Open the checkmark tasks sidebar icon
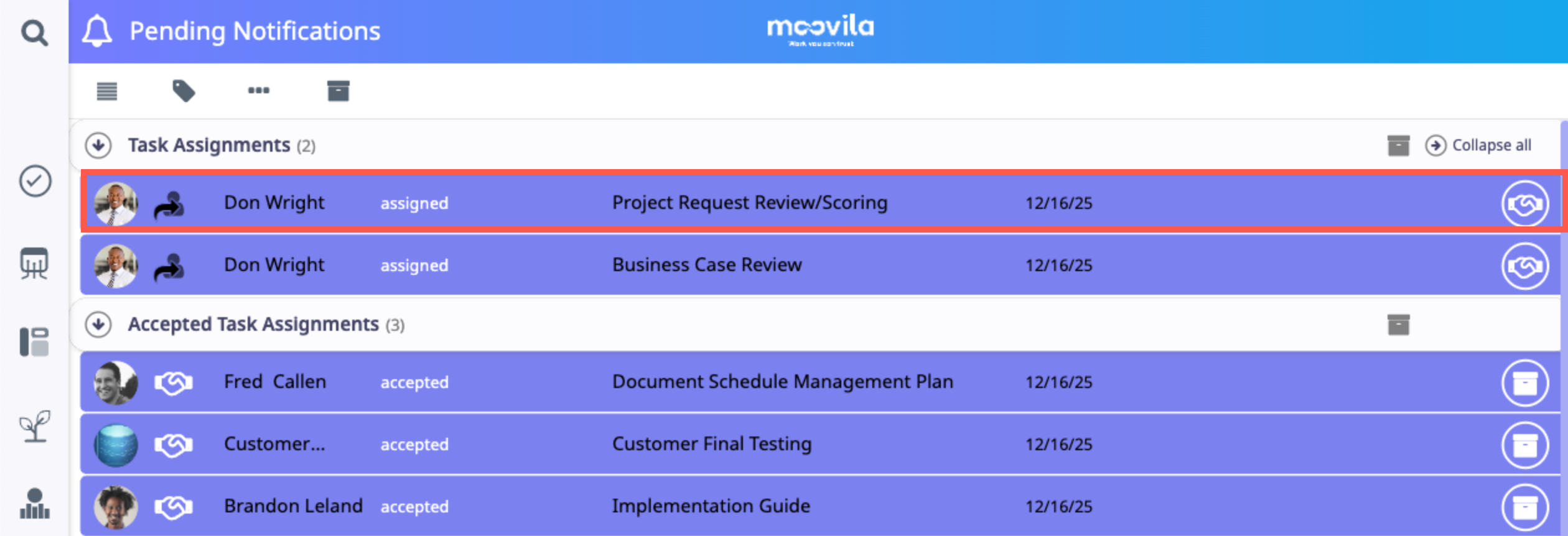This screenshot has width=1568, height=536. (35, 181)
